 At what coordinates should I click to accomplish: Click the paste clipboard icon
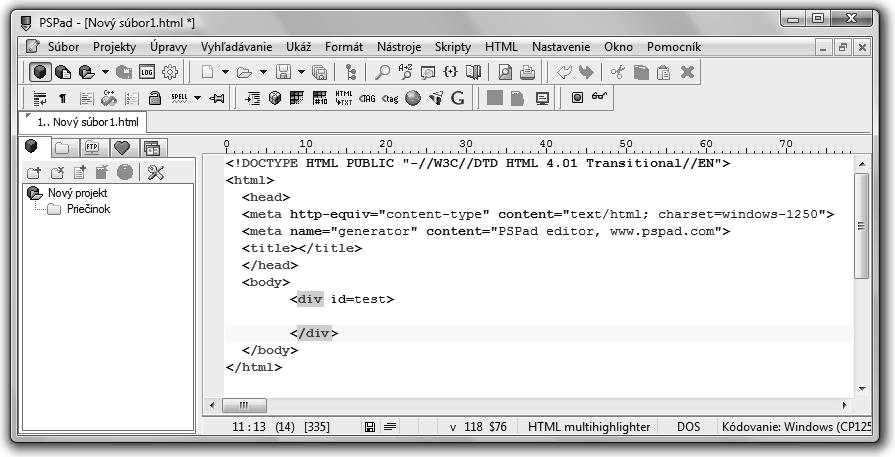(663, 72)
